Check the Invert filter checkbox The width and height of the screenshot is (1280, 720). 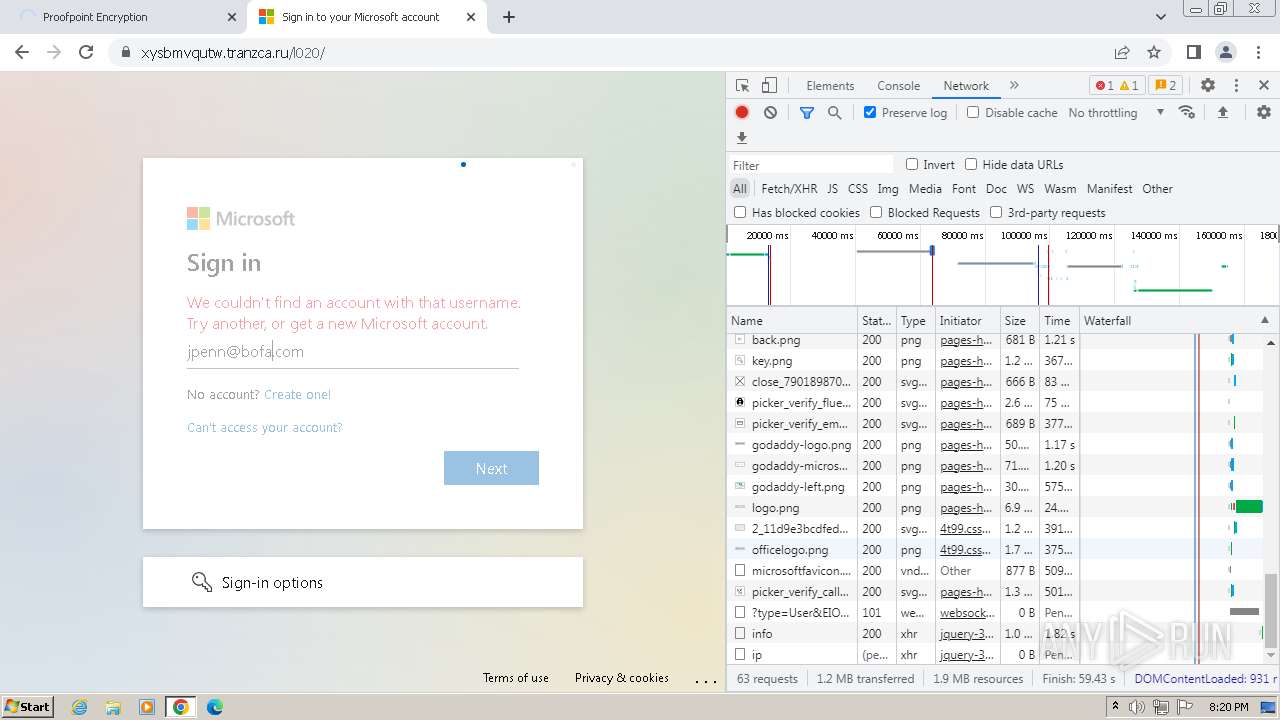pyautogui.click(x=912, y=164)
